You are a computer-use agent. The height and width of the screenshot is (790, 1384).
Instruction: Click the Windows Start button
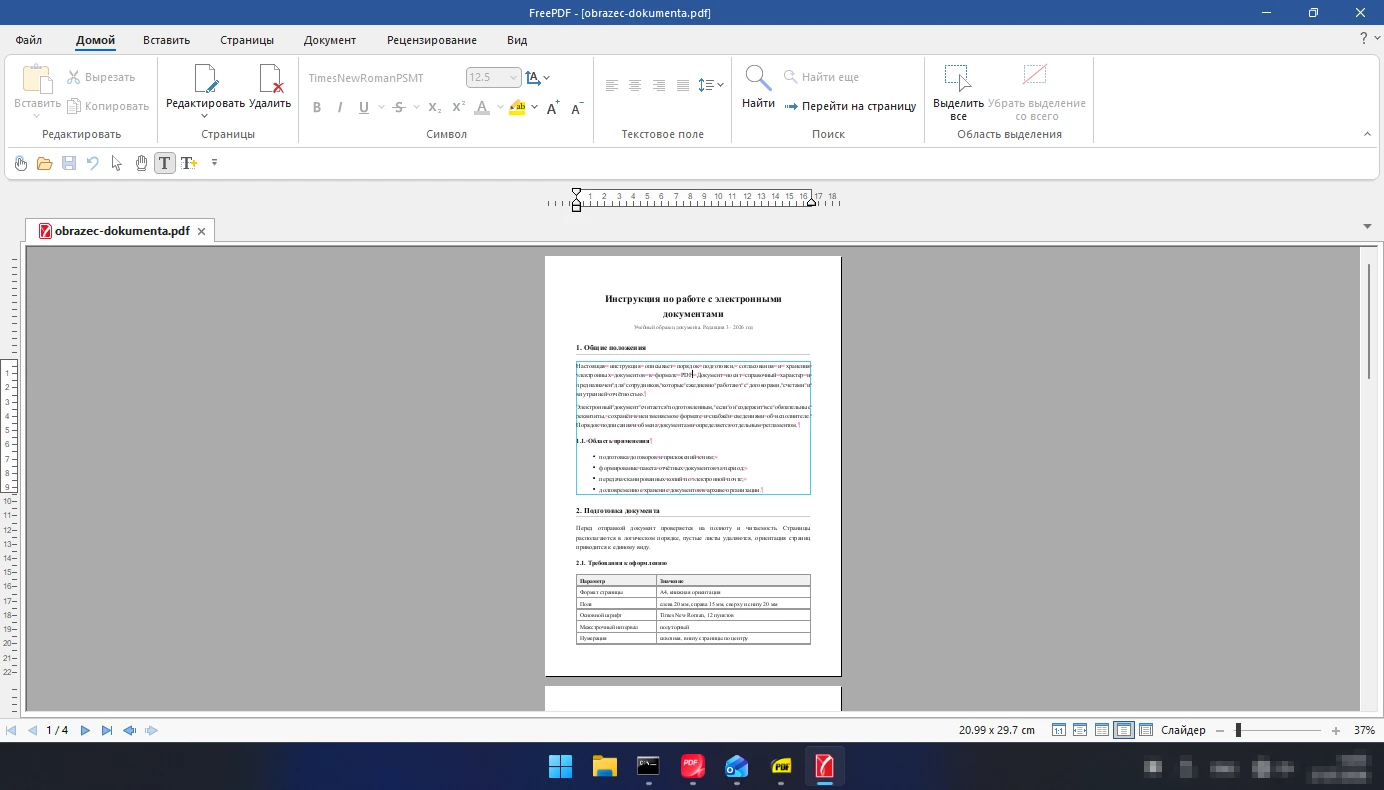pyautogui.click(x=561, y=767)
